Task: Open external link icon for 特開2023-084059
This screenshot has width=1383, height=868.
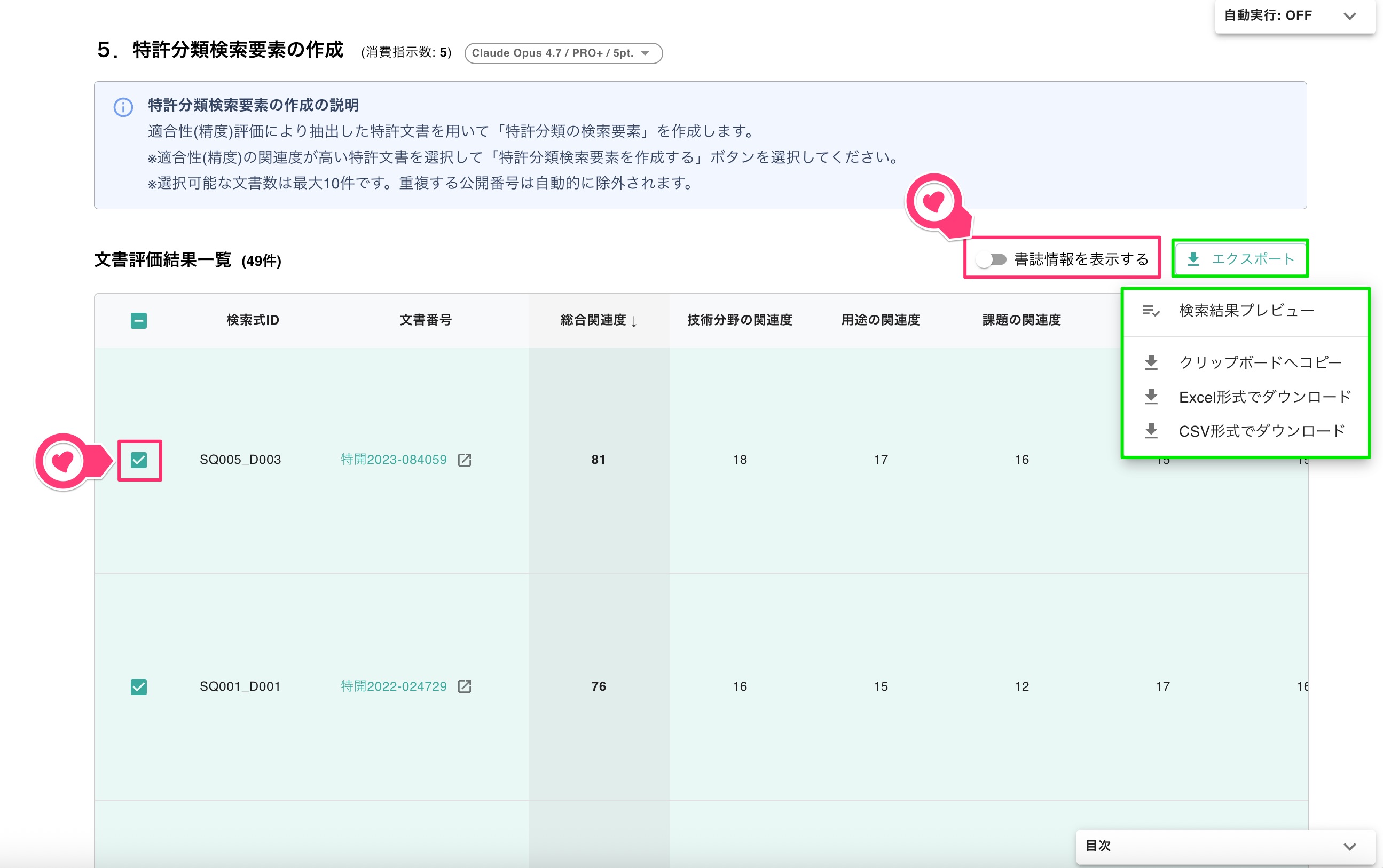Action: (x=465, y=460)
